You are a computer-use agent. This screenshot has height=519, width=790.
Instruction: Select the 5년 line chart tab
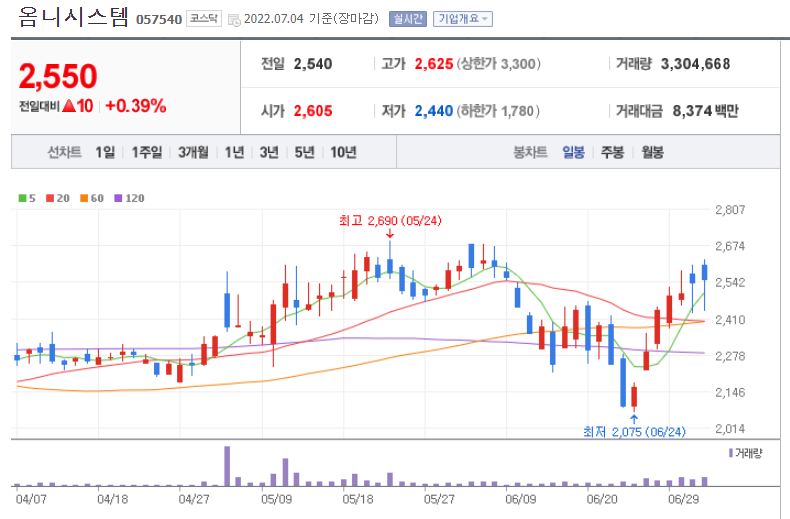(x=304, y=152)
